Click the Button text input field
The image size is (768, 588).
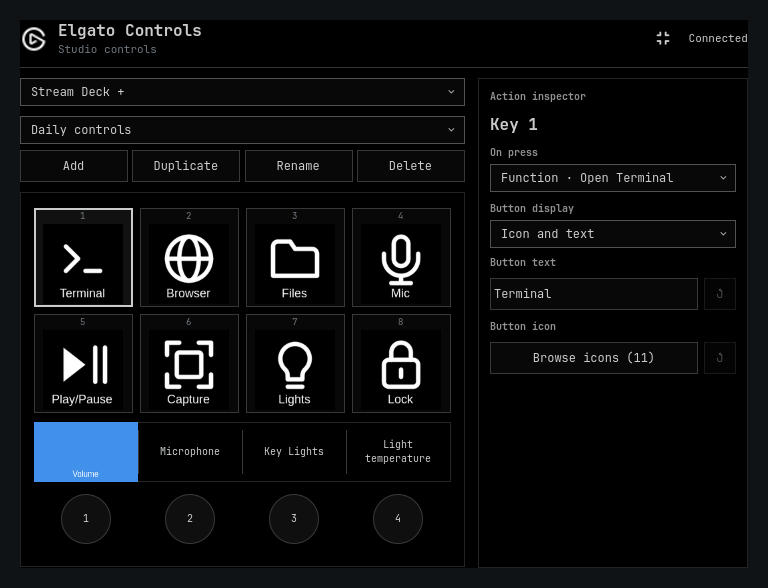594,294
